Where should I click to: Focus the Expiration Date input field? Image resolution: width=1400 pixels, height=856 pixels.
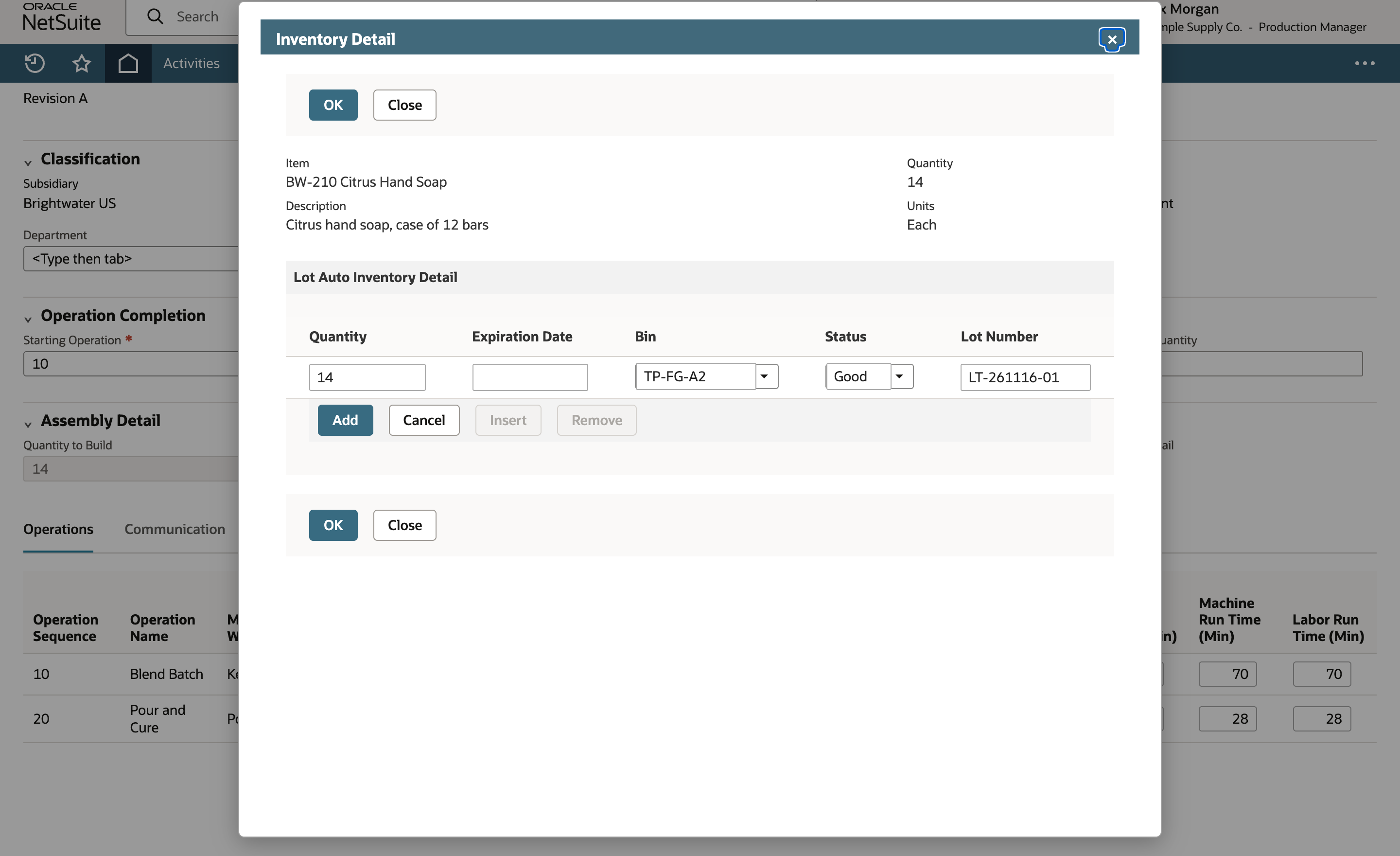(529, 377)
